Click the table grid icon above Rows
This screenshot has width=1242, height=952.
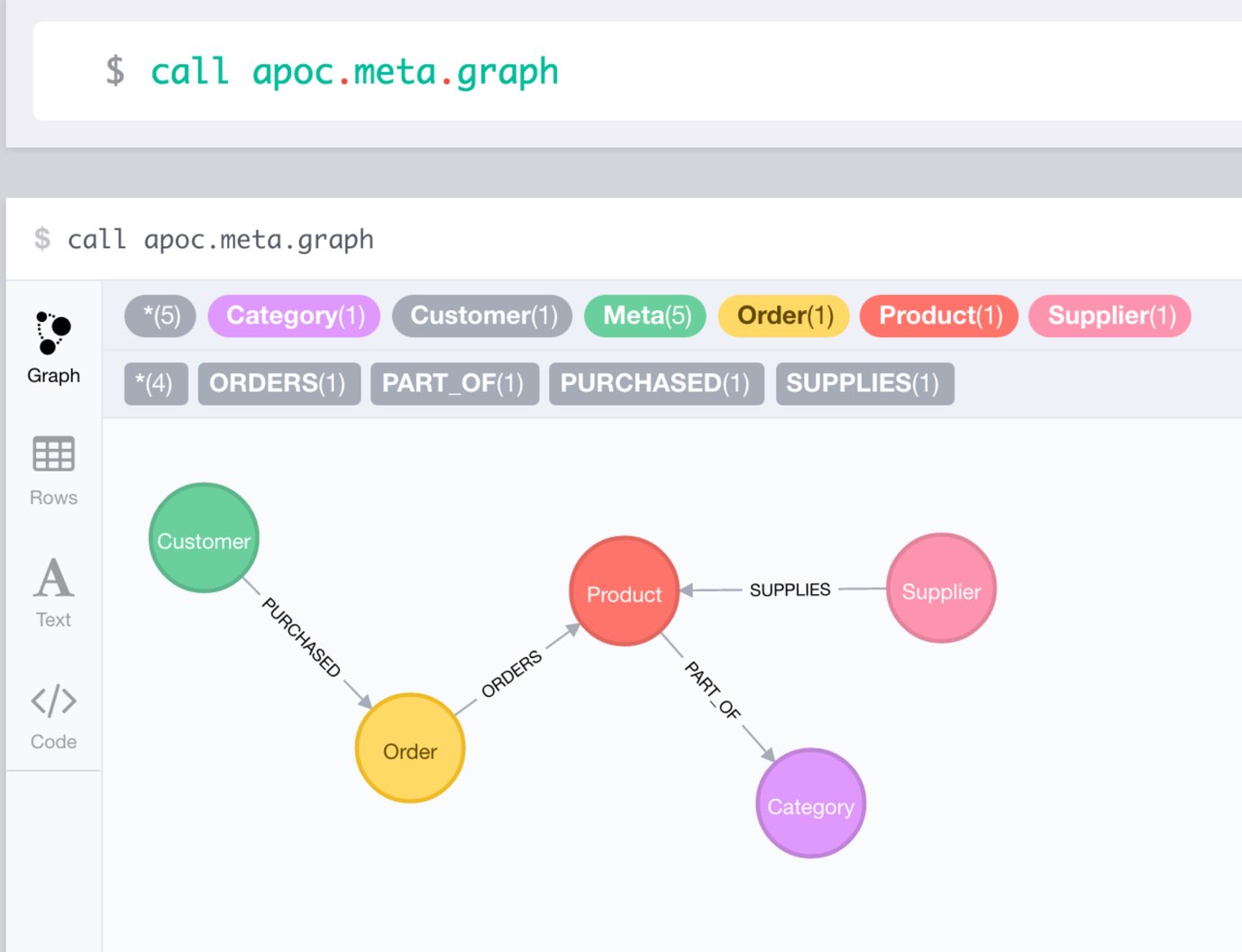coord(52,455)
